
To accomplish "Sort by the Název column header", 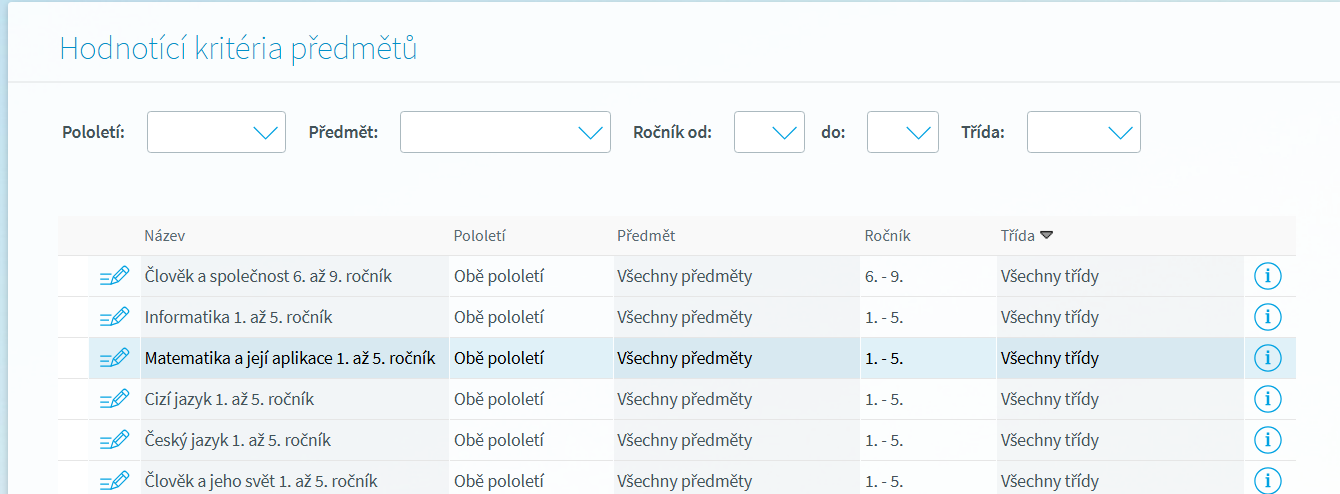I will [x=165, y=236].
